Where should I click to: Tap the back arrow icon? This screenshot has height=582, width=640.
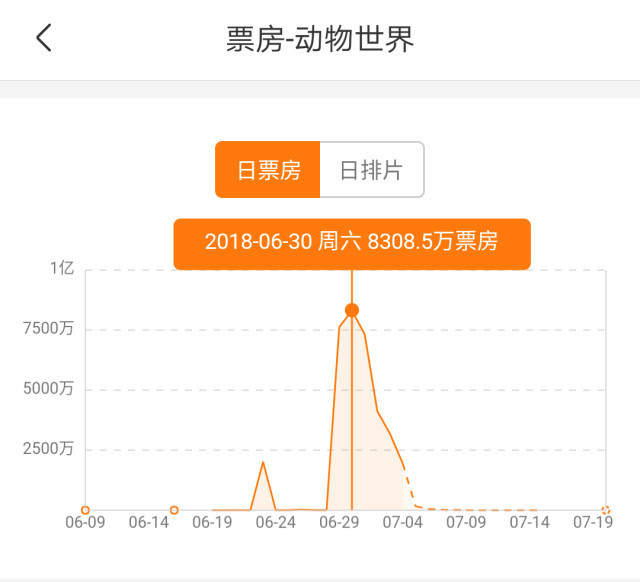tap(44, 38)
